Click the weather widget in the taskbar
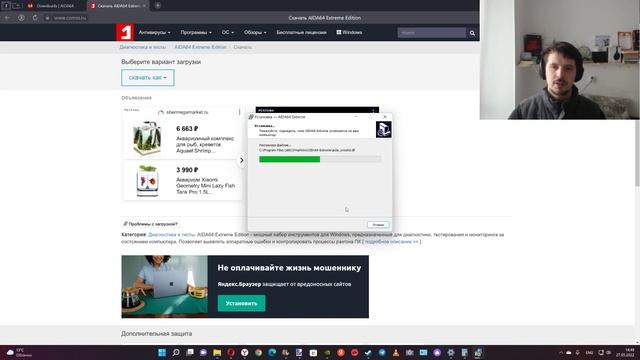The image size is (640, 360). (18, 353)
